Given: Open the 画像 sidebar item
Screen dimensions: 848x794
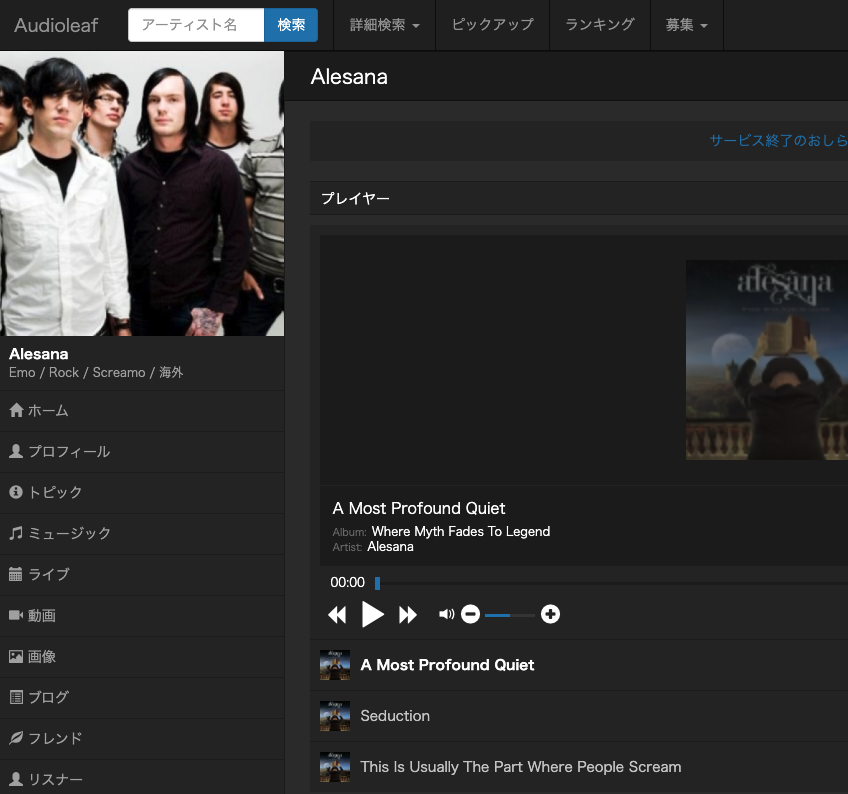Looking at the screenshot, I should point(142,657).
